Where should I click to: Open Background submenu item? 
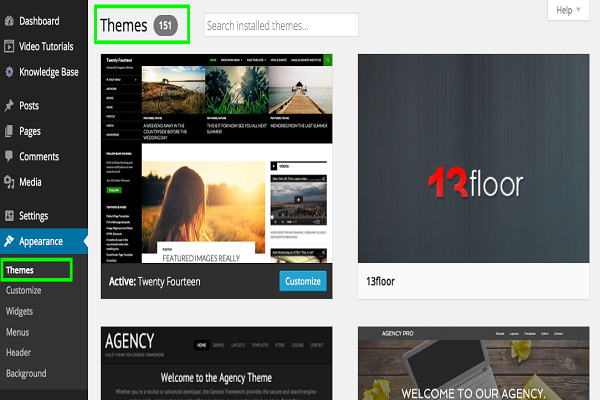[x=26, y=373]
